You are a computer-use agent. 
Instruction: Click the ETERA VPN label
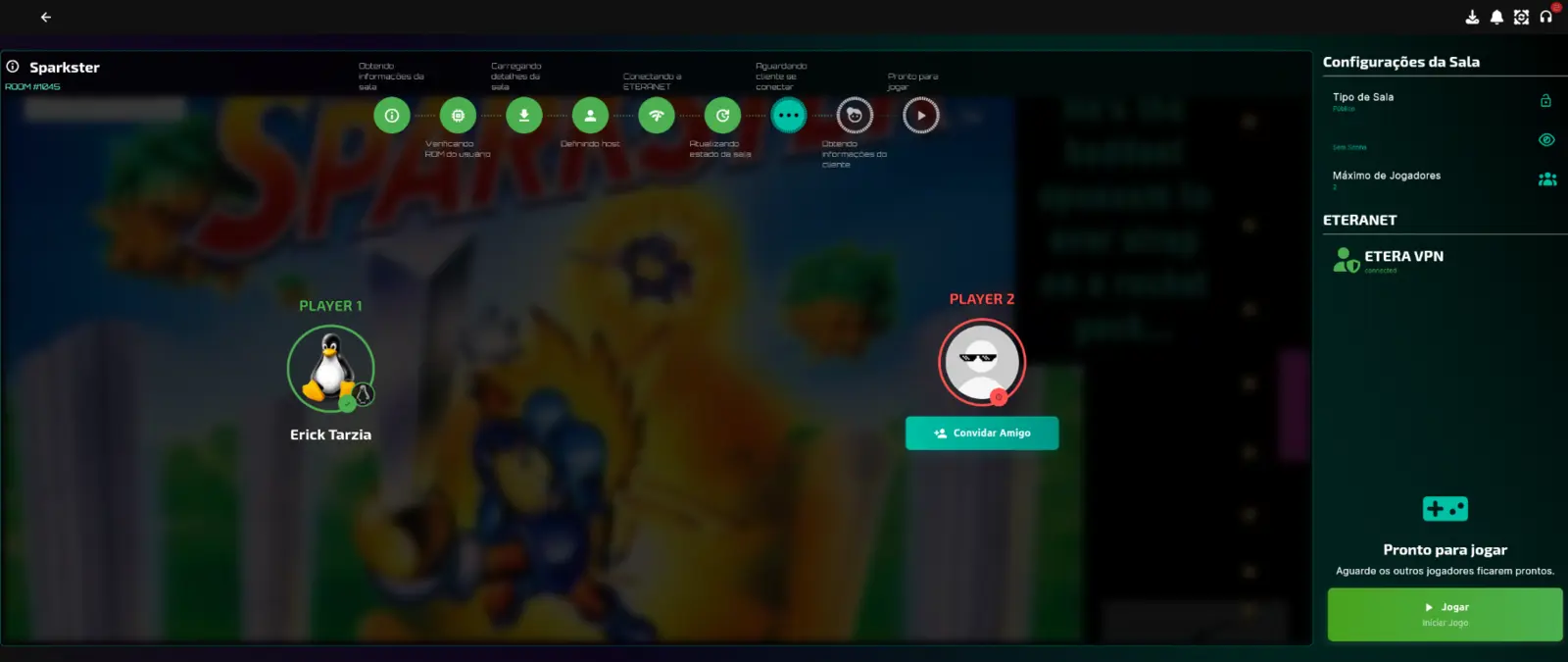coord(1403,256)
